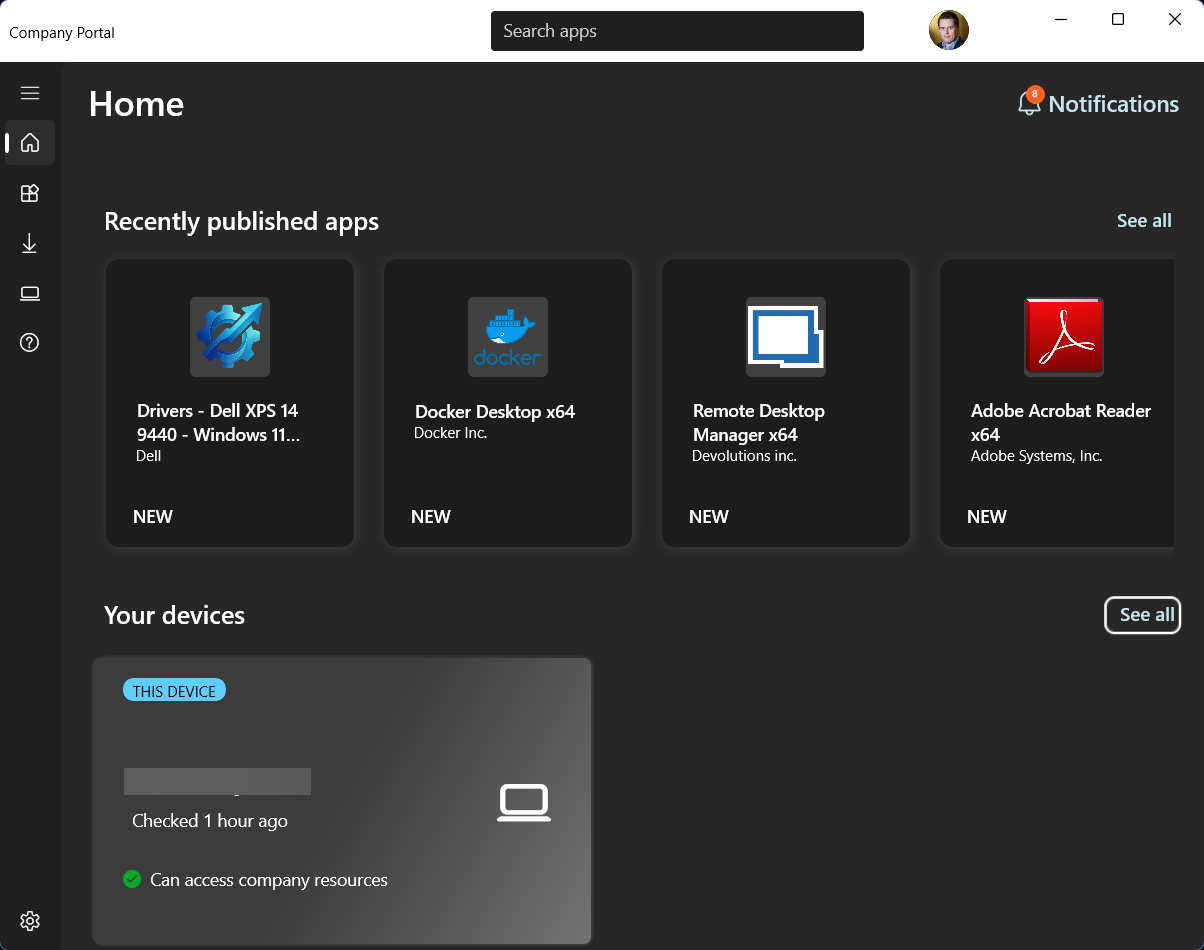Open Help & support question icon
The height and width of the screenshot is (950, 1204).
(30, 343)
